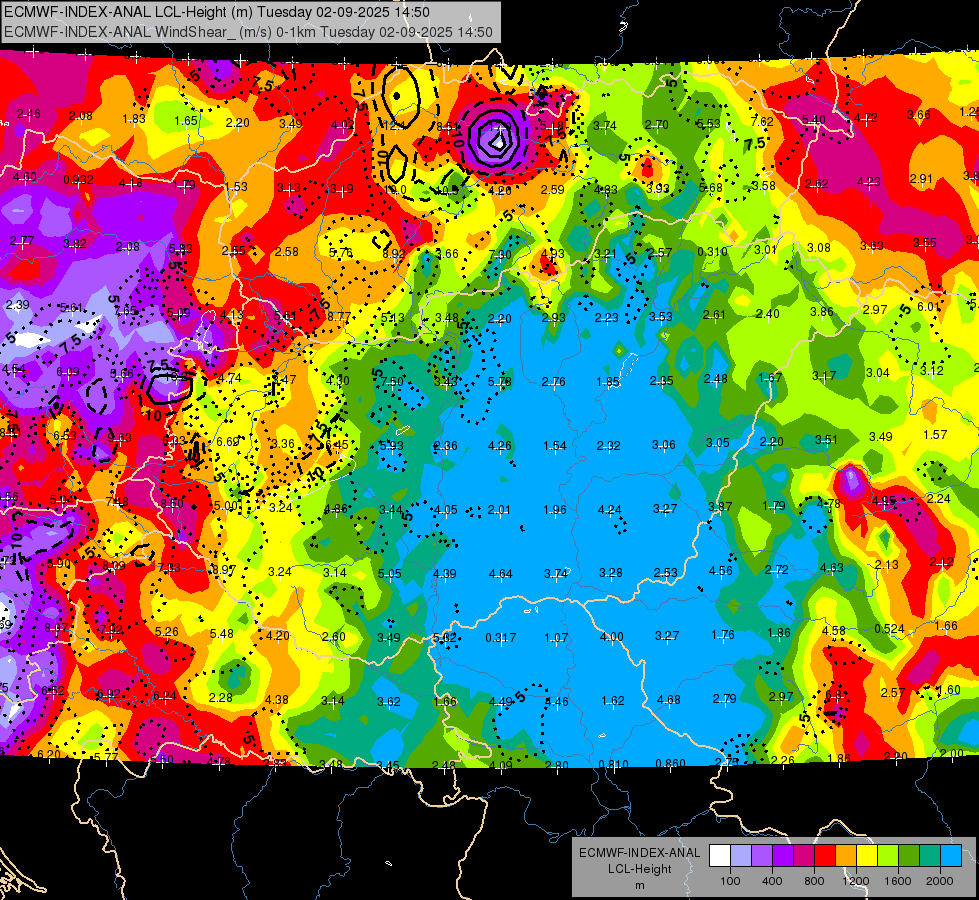Click the wind shear value 9.63

[x=119, y=438]
